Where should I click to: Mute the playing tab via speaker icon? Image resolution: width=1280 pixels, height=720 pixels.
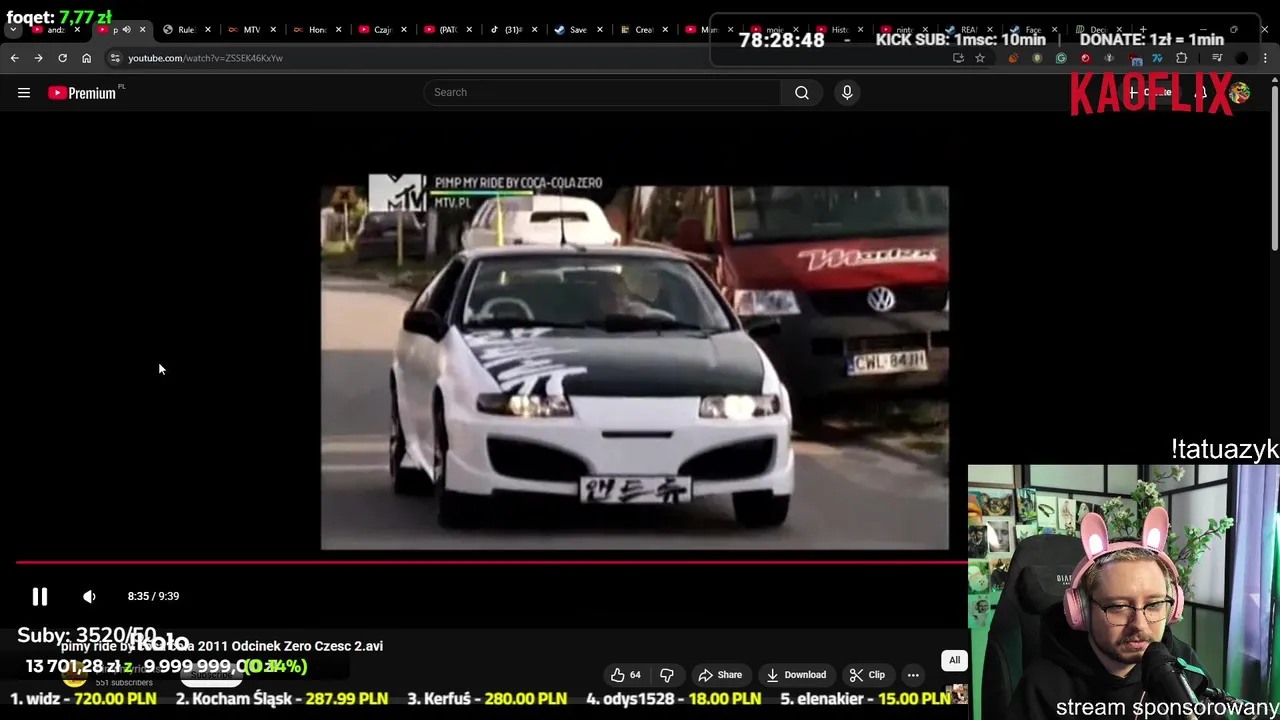126,30
